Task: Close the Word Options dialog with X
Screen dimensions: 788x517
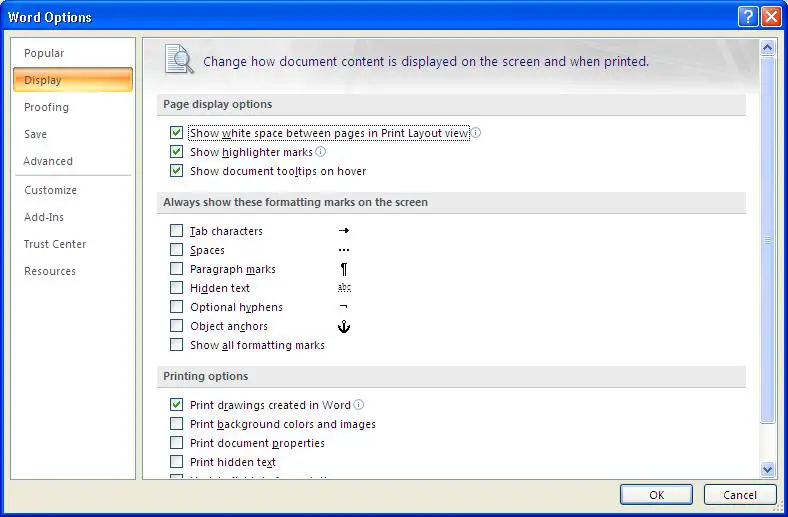Action: click(771, 17)
